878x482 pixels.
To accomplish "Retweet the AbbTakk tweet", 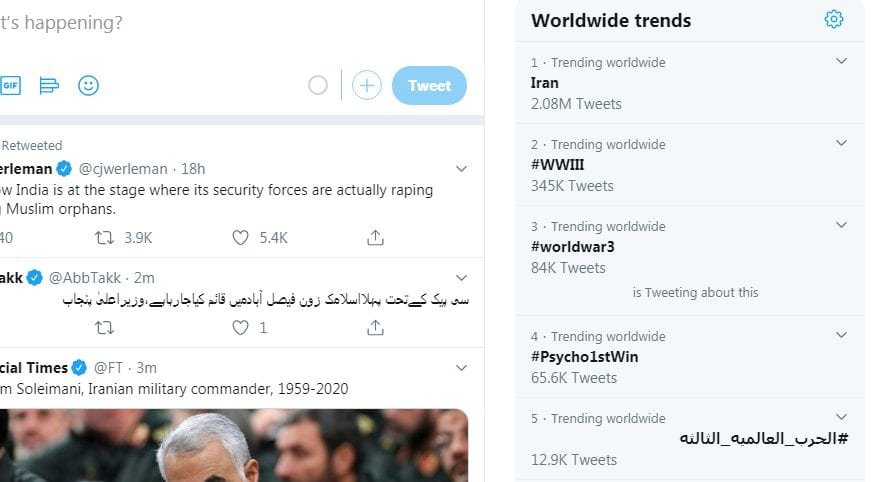I will [104, 328].
